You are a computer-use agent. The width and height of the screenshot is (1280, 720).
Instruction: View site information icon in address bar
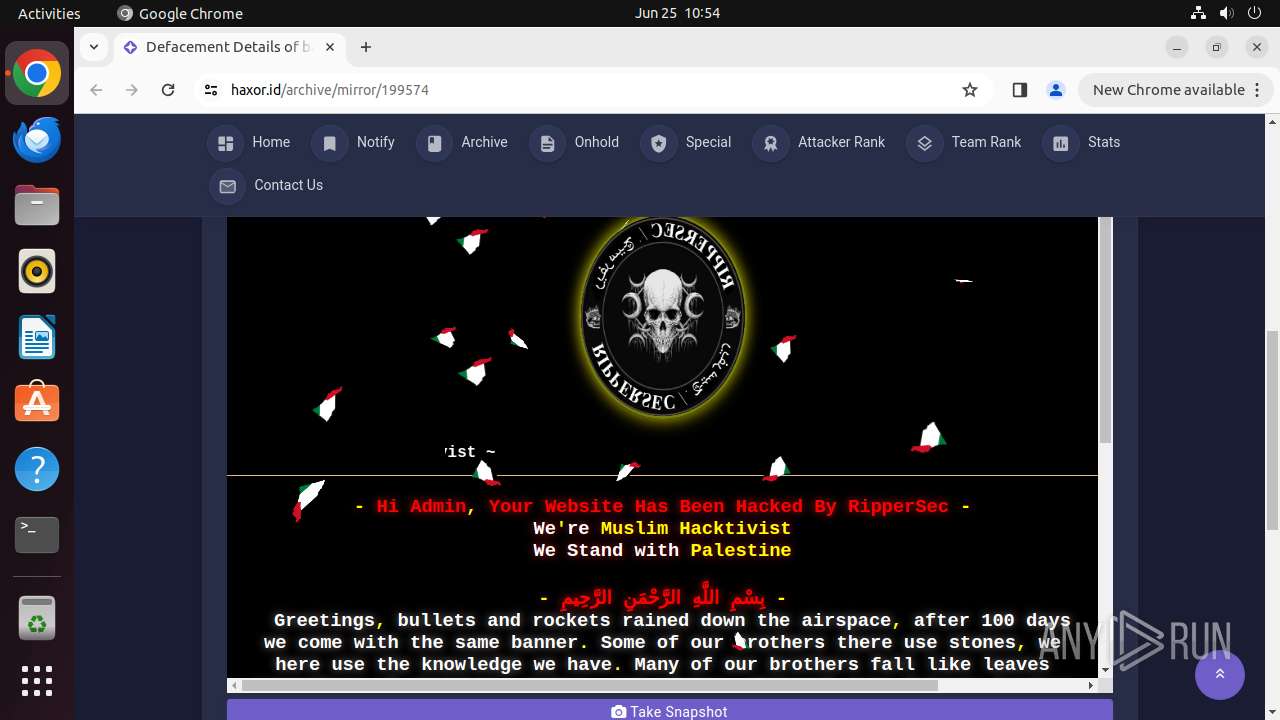pos(210,90)
